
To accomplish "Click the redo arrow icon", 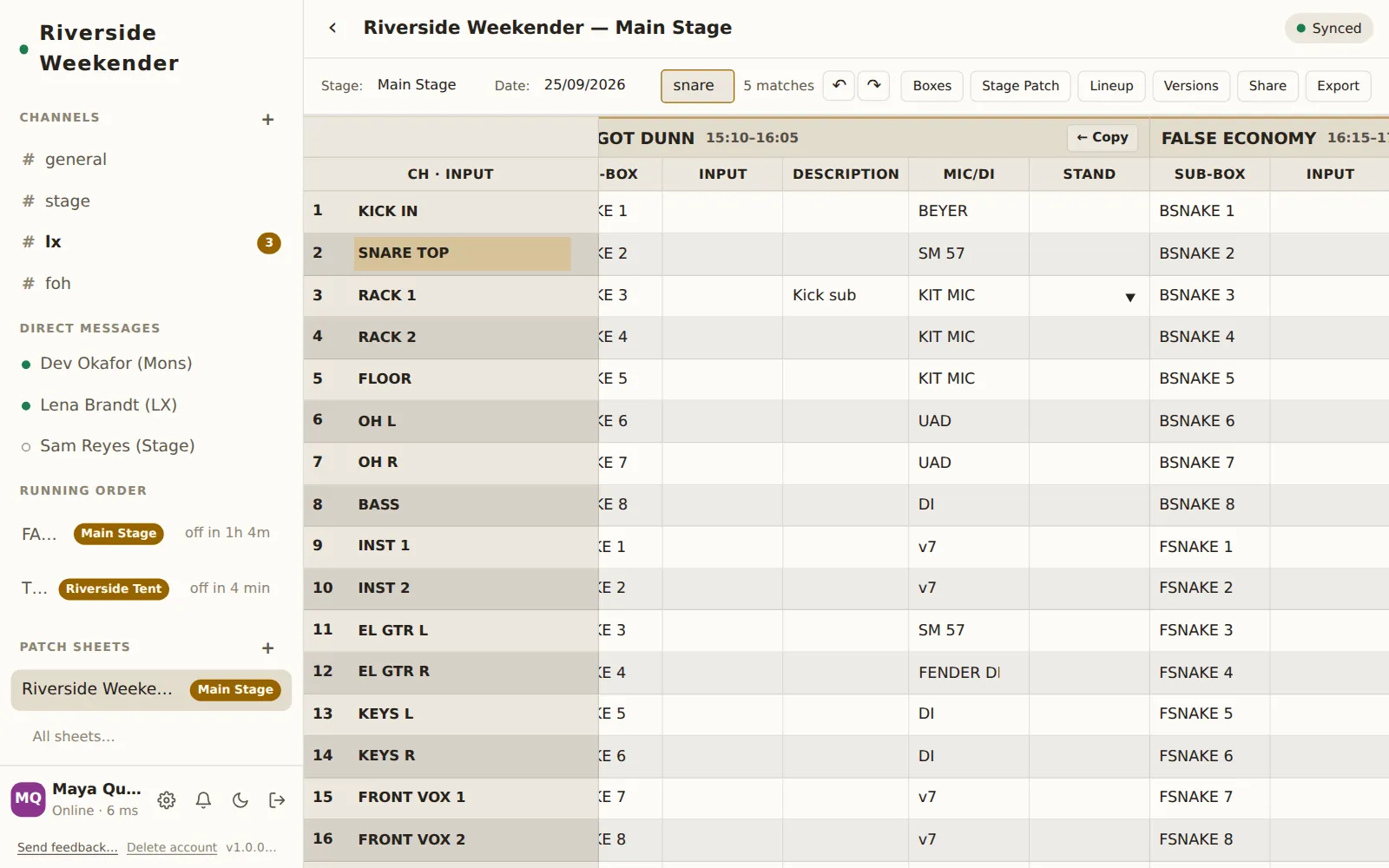I will 873,85.
